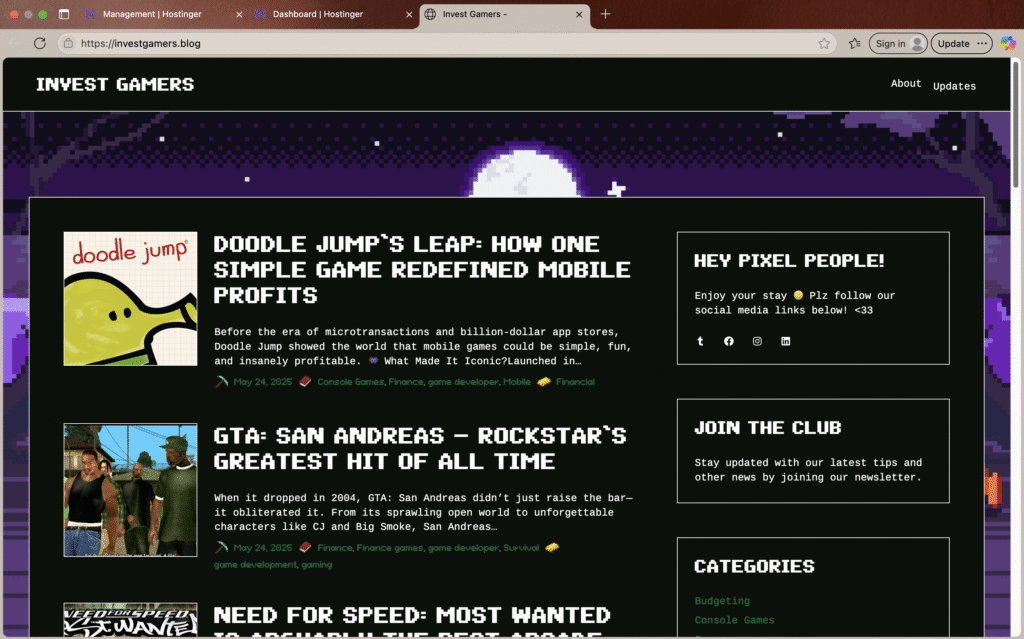Open the Updates navigation link
The width and height of the screenshot is (1024, 639).
coord(954,86)
